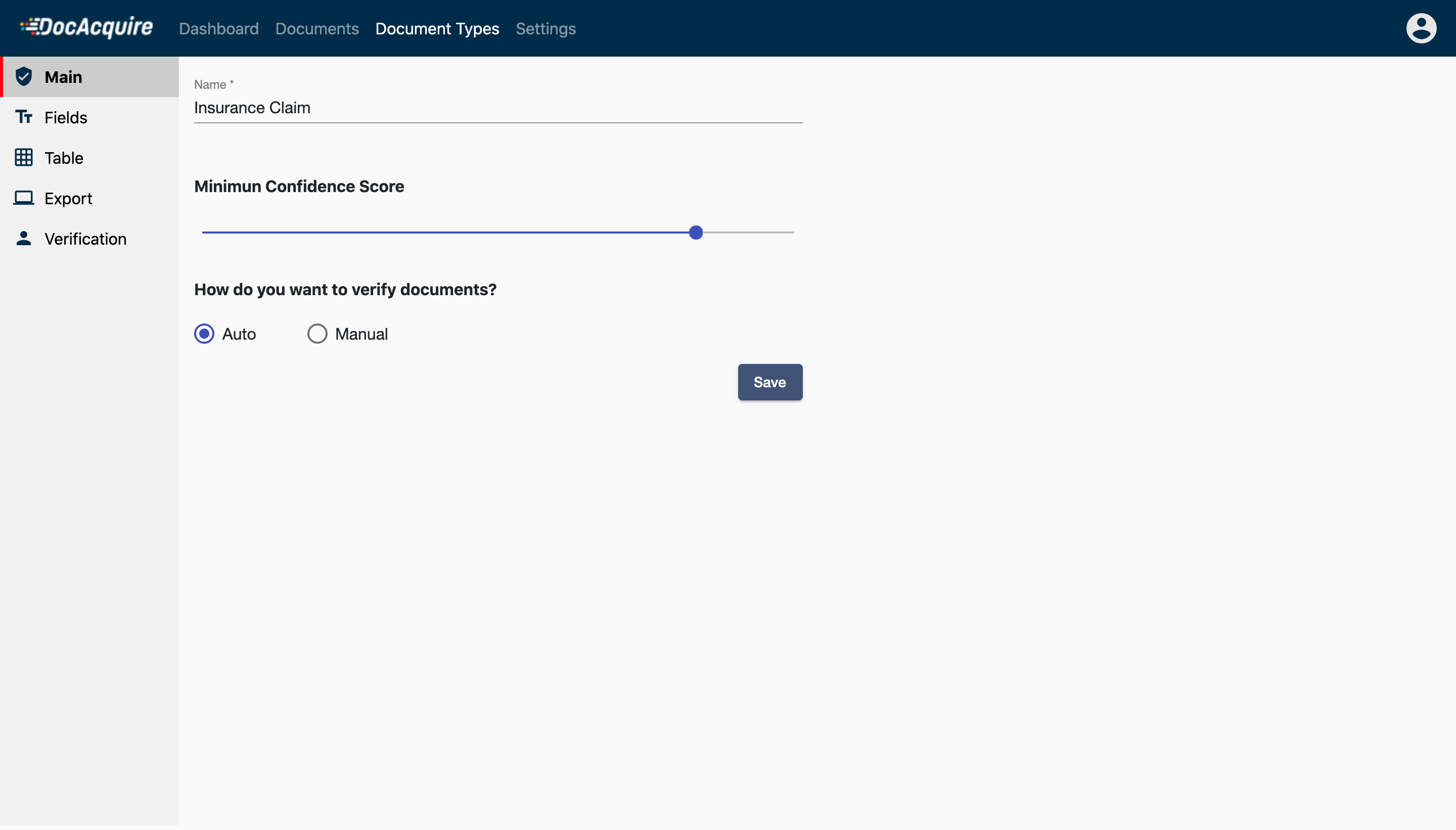1456x830 pixels.
Task: Click into the Name input field
Action: pos(497,108)
